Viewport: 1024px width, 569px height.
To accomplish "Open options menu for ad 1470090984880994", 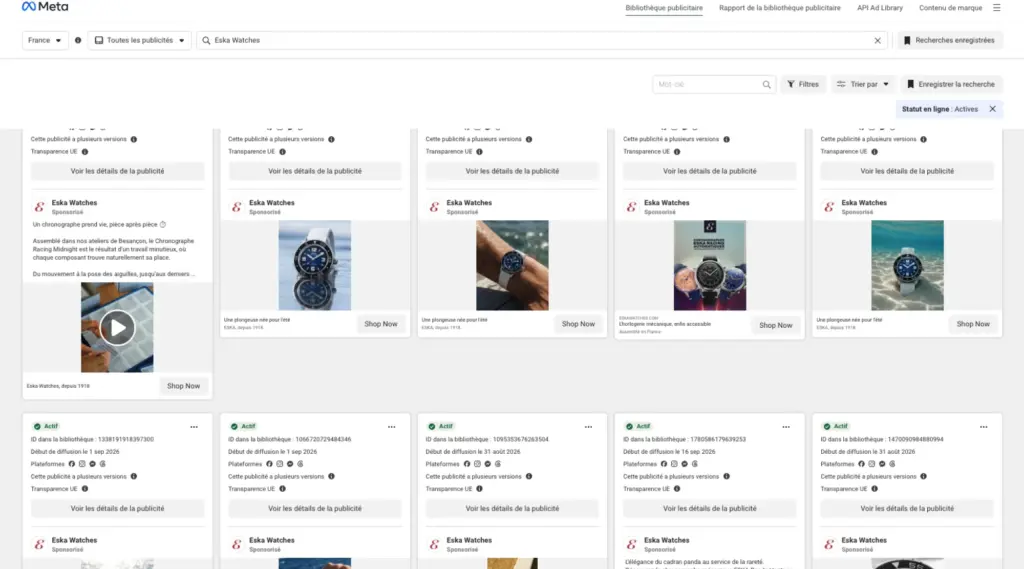I will point(984,427).
